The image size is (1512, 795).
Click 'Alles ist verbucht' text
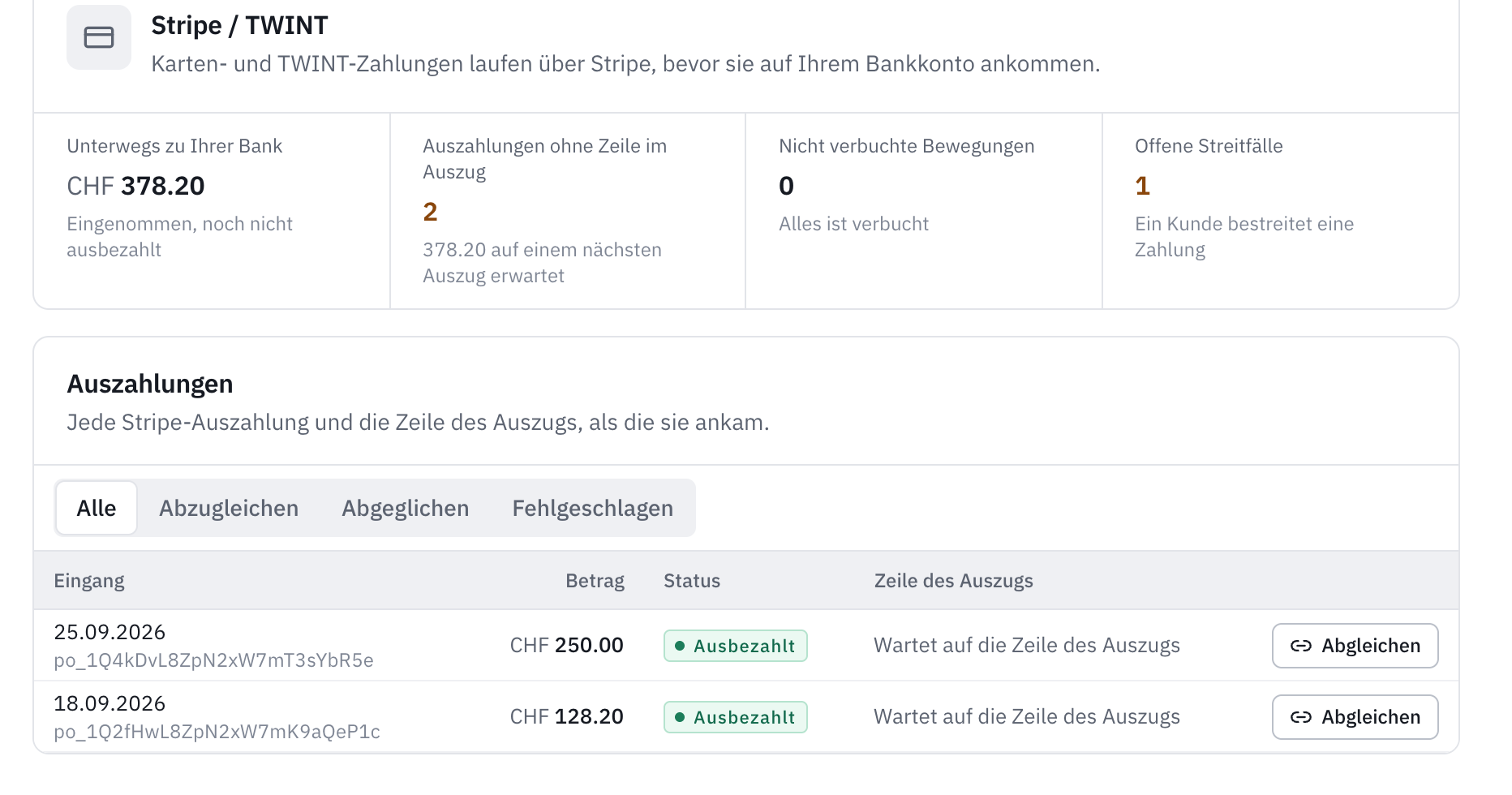[854, 224]
